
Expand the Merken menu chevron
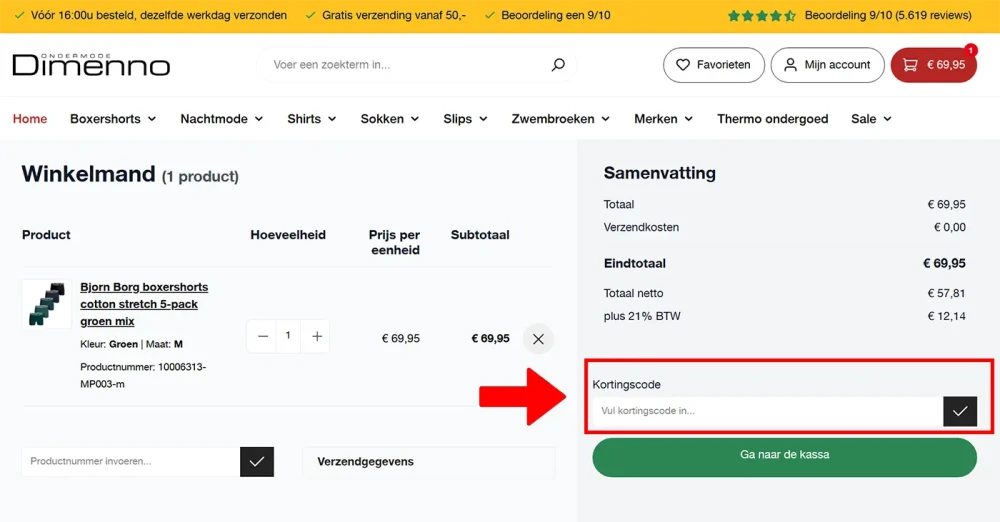(689, 119)
